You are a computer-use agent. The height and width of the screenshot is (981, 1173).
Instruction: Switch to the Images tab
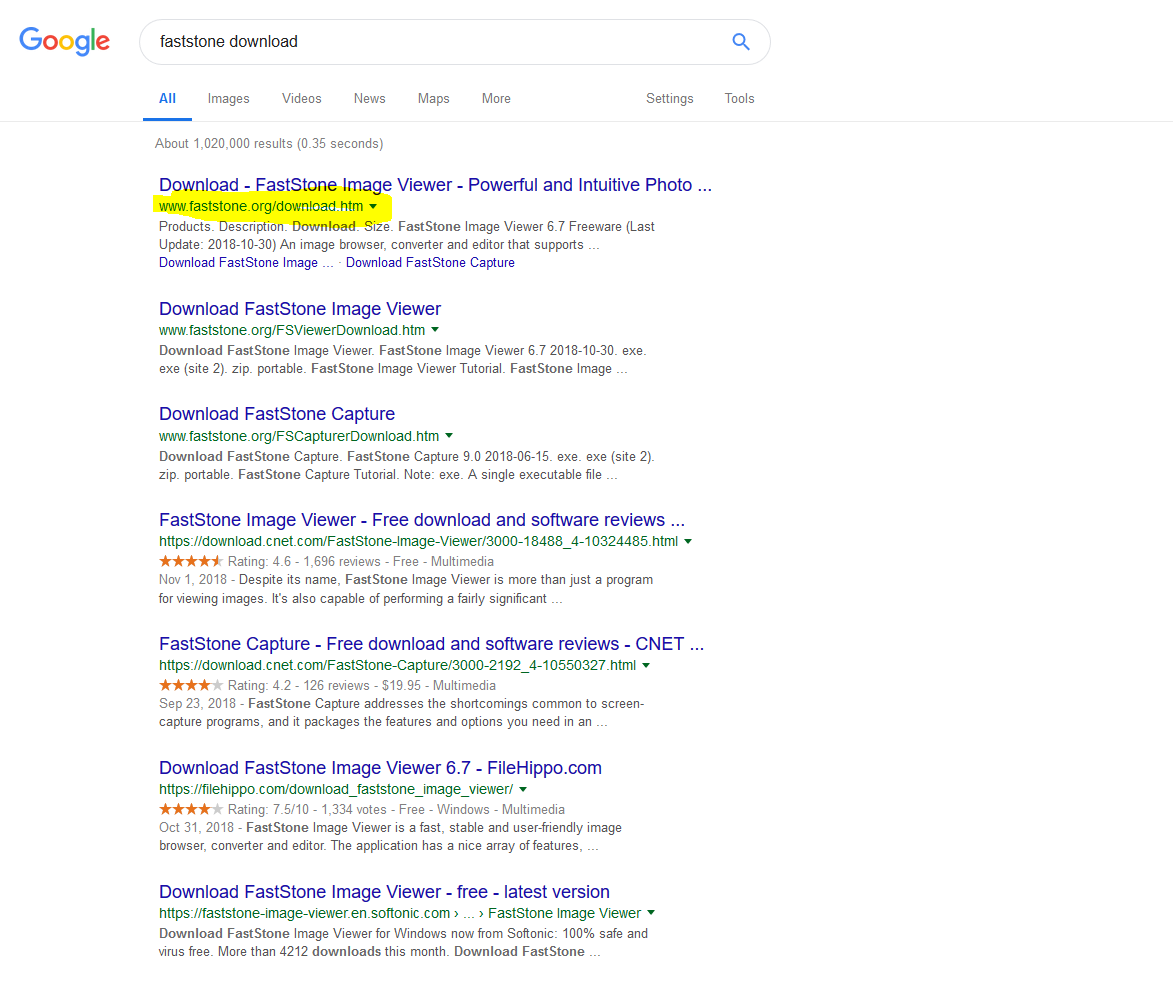pos(228,99)
